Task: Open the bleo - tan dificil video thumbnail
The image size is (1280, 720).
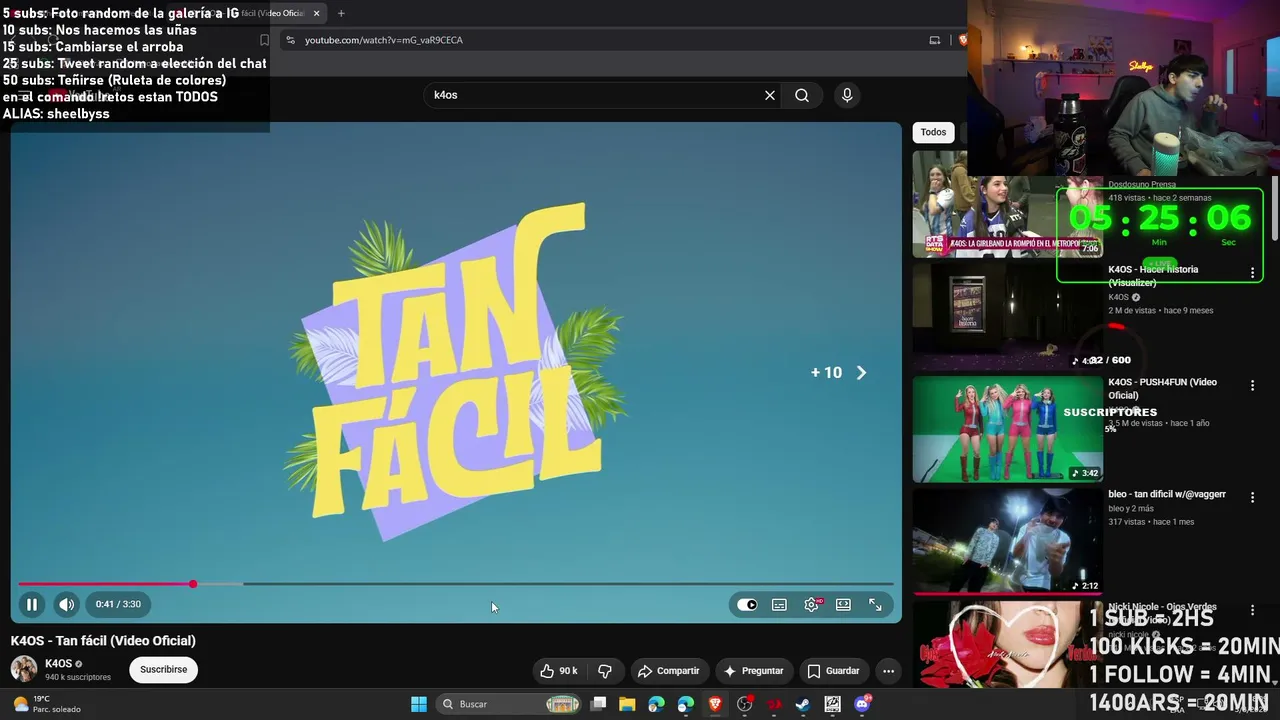Action: 1007,541
